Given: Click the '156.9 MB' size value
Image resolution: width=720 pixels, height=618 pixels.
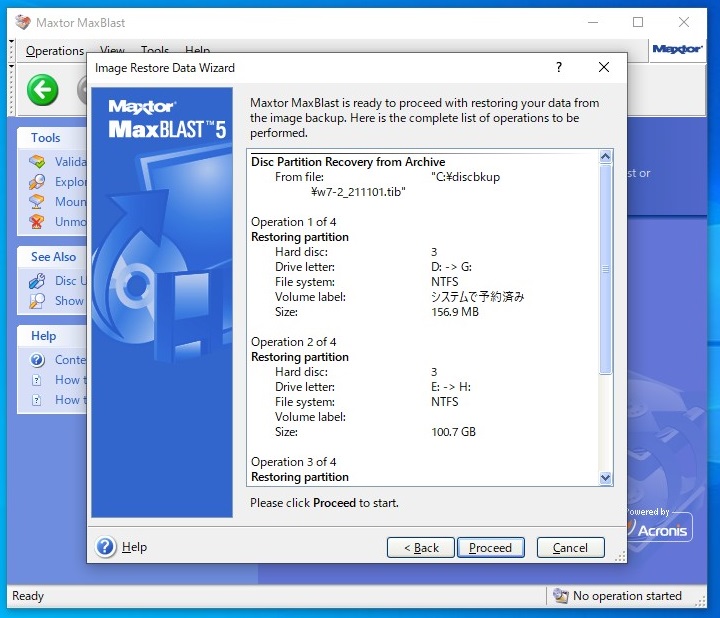Looking at the screenshot, I should (x=455, y=312).
